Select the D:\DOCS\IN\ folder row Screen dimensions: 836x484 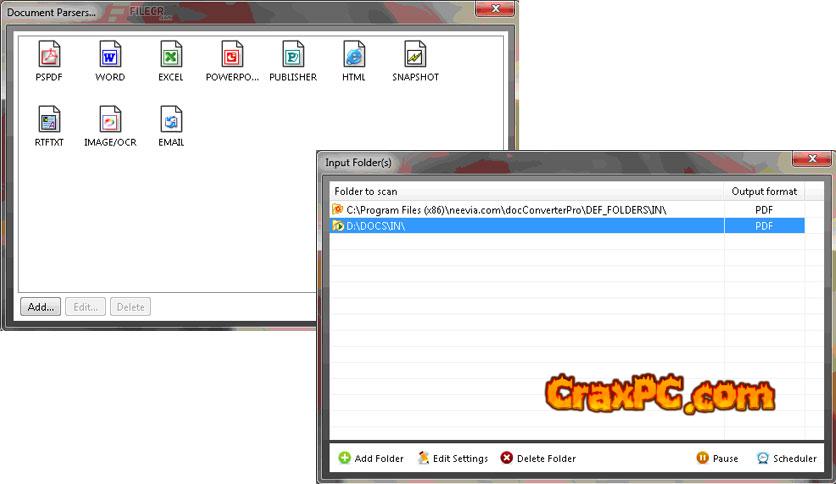[567, 226]
